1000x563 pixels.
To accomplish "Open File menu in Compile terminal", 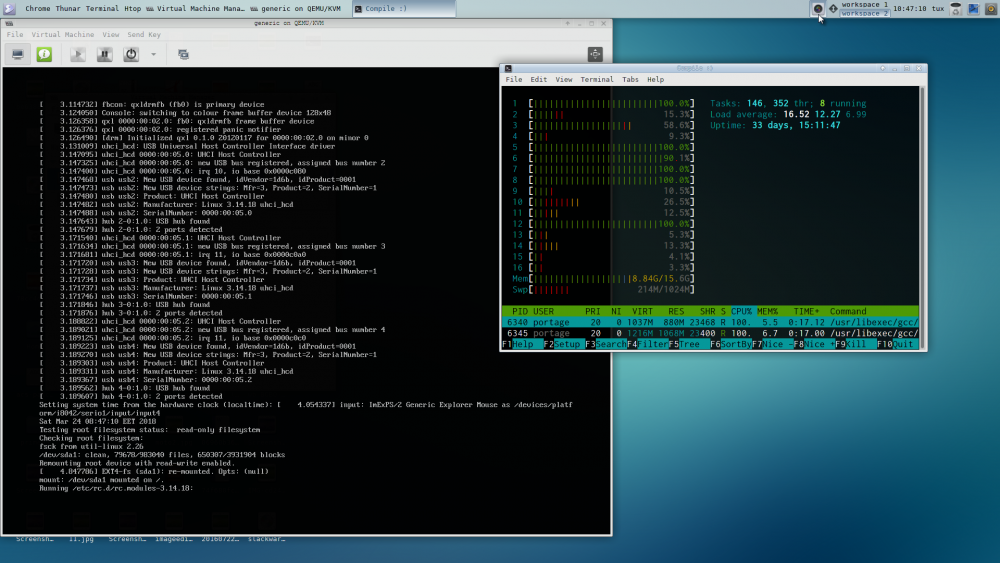I will (513, 80).
